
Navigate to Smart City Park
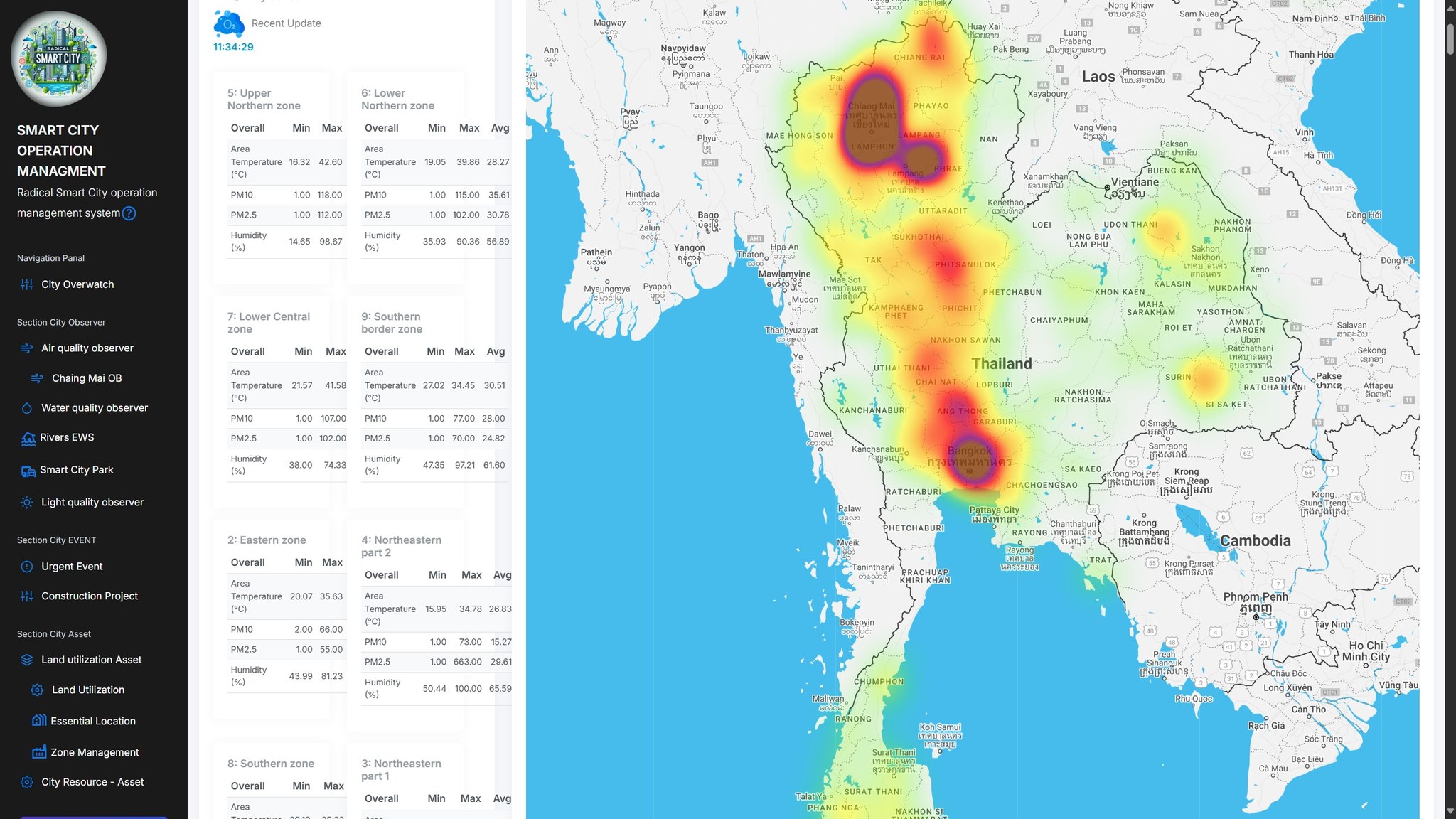[x=77, y=470]
